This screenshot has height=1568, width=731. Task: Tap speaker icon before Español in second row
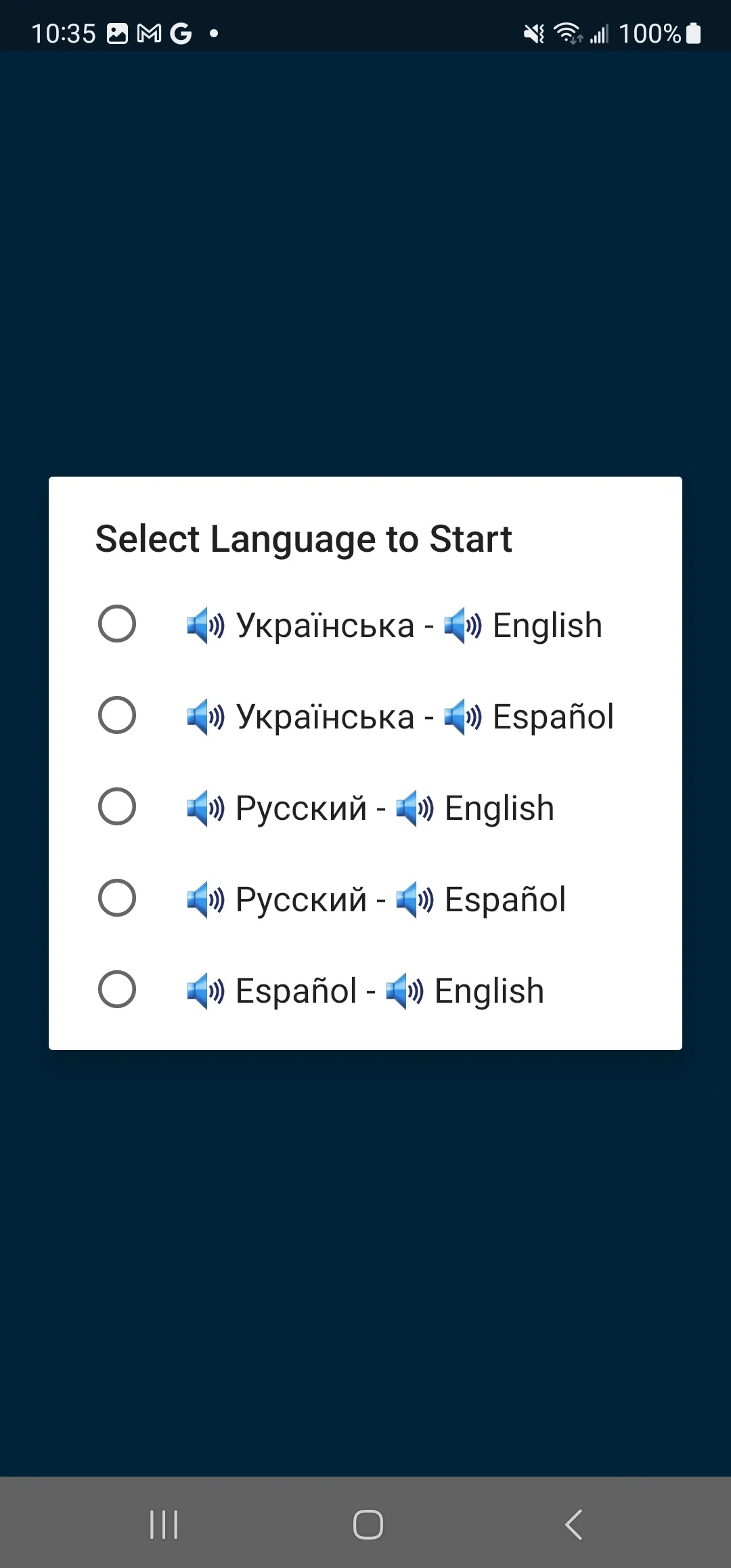[x=463, y=717]
